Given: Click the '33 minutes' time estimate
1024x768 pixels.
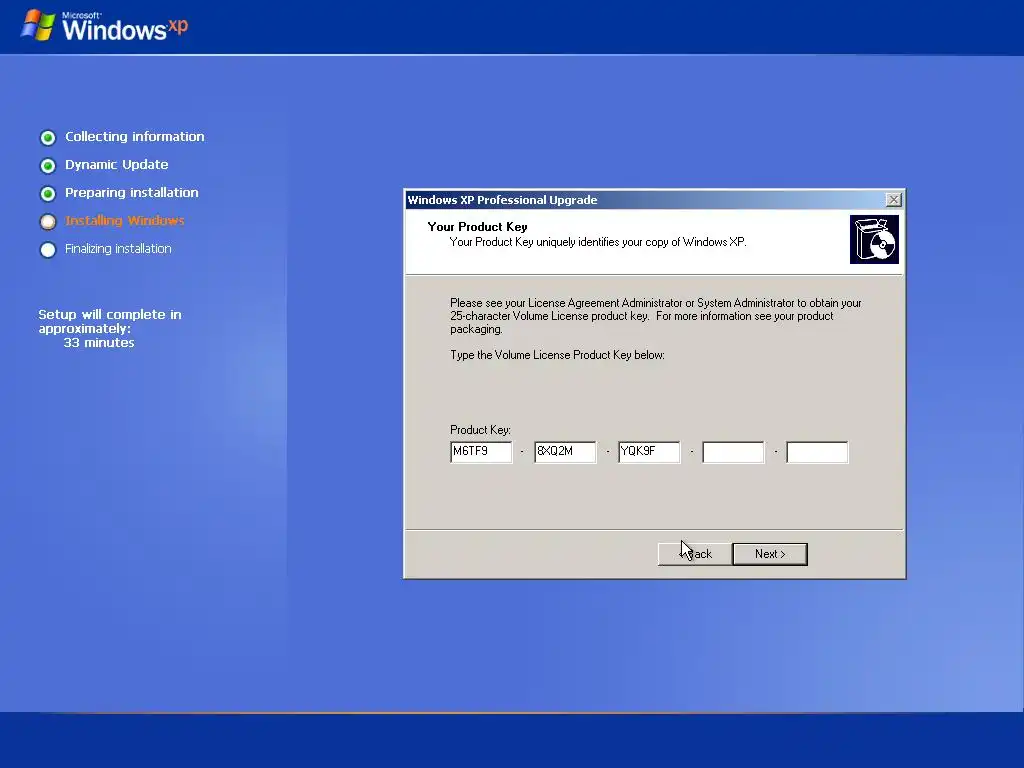Looking at the screenshot, I should (99, 343).
